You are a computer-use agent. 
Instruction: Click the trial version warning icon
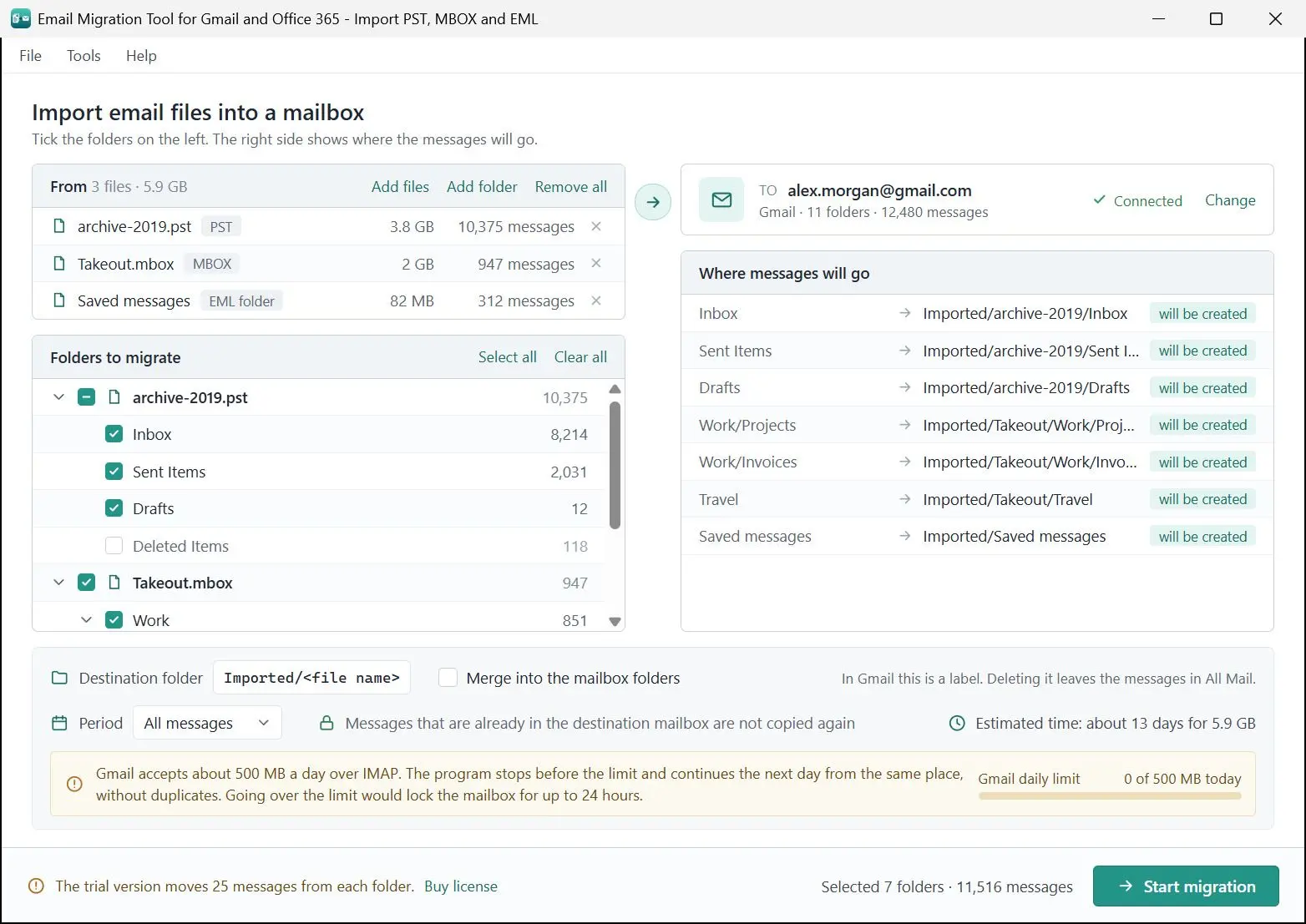click(36, 886)
